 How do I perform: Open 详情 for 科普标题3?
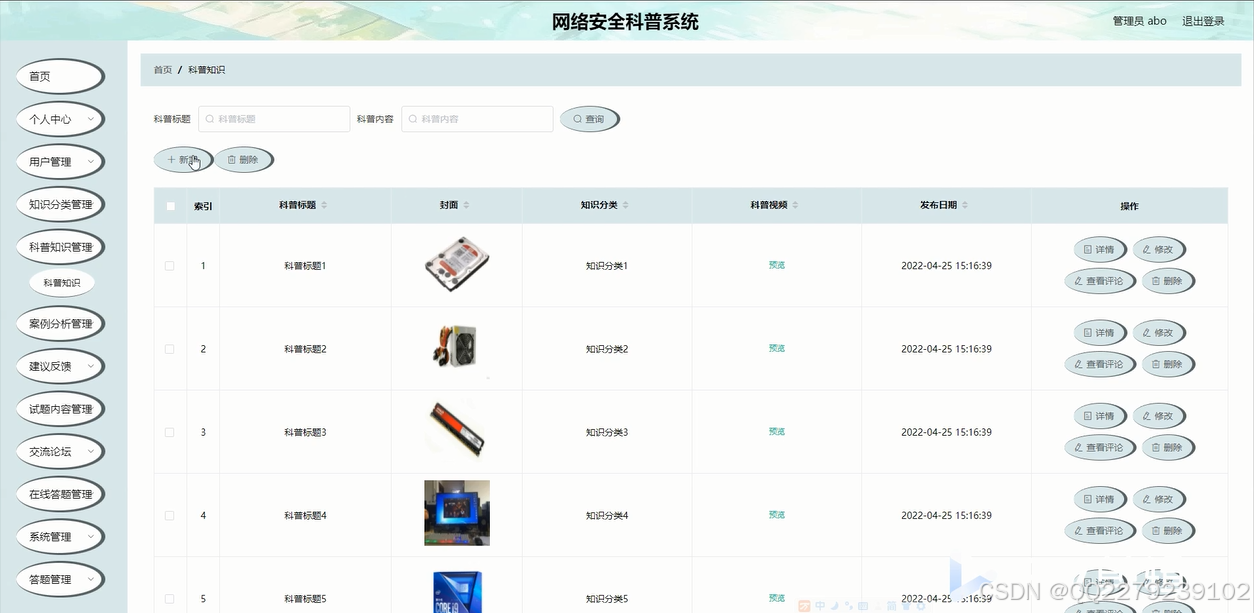[x=1099, y=415]
